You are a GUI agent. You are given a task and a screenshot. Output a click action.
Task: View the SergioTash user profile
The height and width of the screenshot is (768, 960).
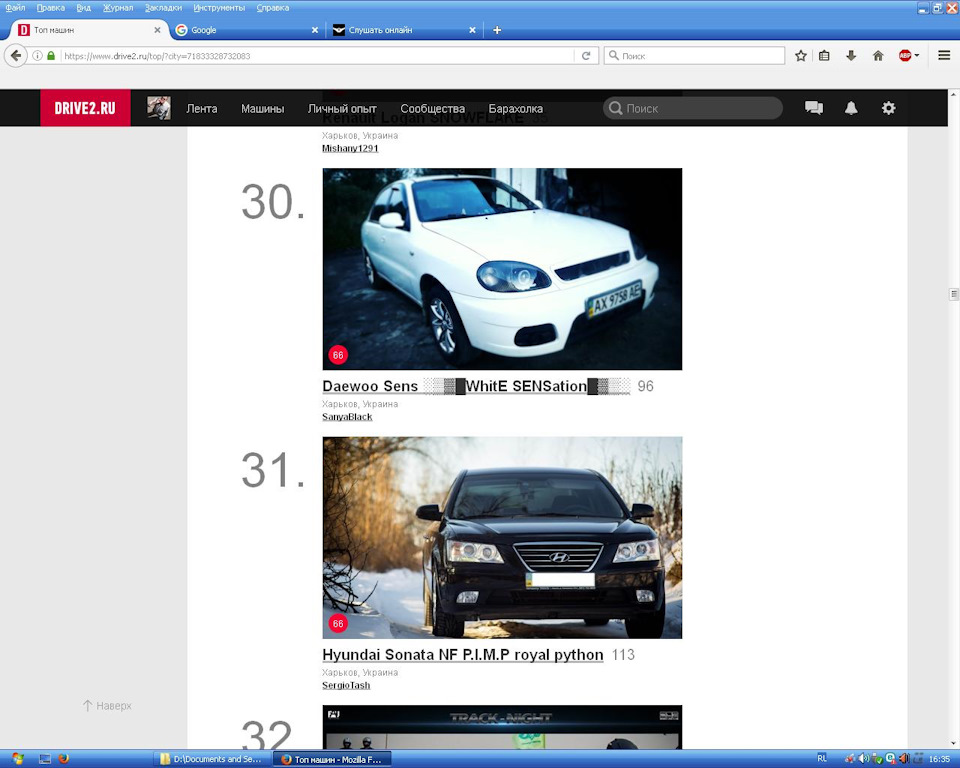(346, 685)
